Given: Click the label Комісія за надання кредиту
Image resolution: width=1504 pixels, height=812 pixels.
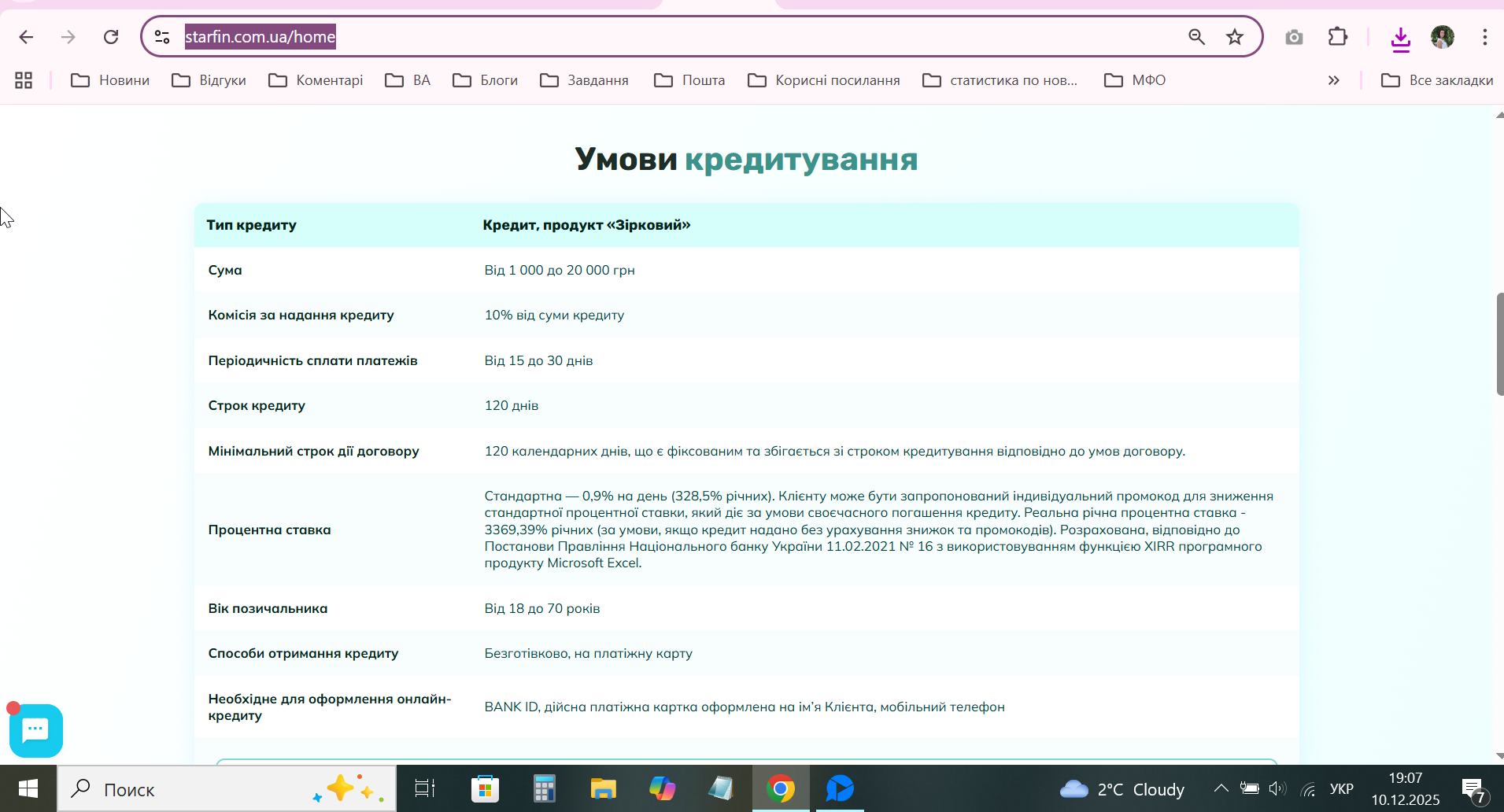Looking at the screenshot, I should click(x=301, y=315).
